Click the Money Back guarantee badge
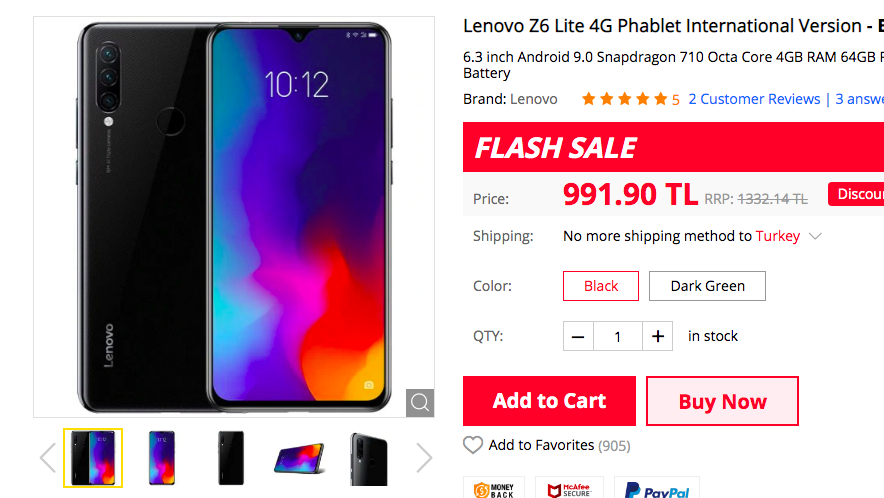 pyautogui.click(x=494, y=488)
